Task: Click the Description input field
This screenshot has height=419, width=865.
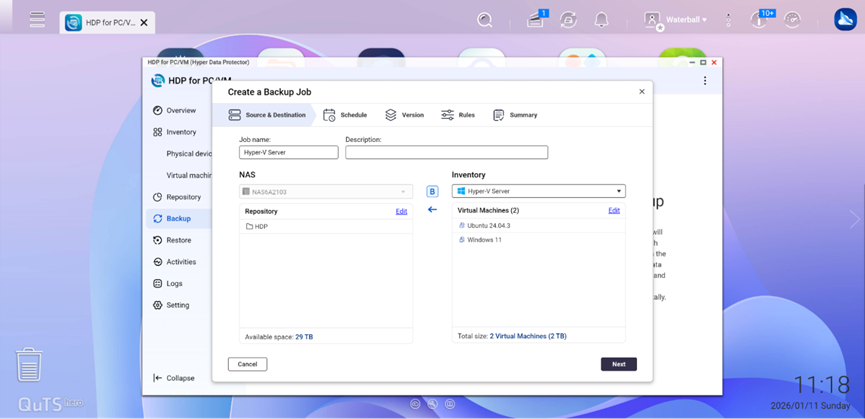Action: tap(446, 153)
